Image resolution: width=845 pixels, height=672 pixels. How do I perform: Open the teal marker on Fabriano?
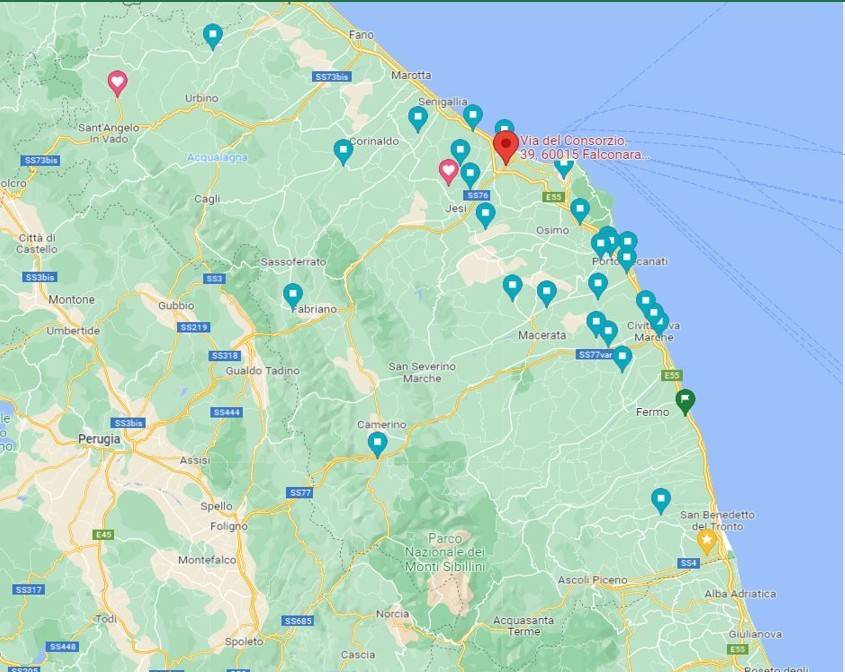293,296
